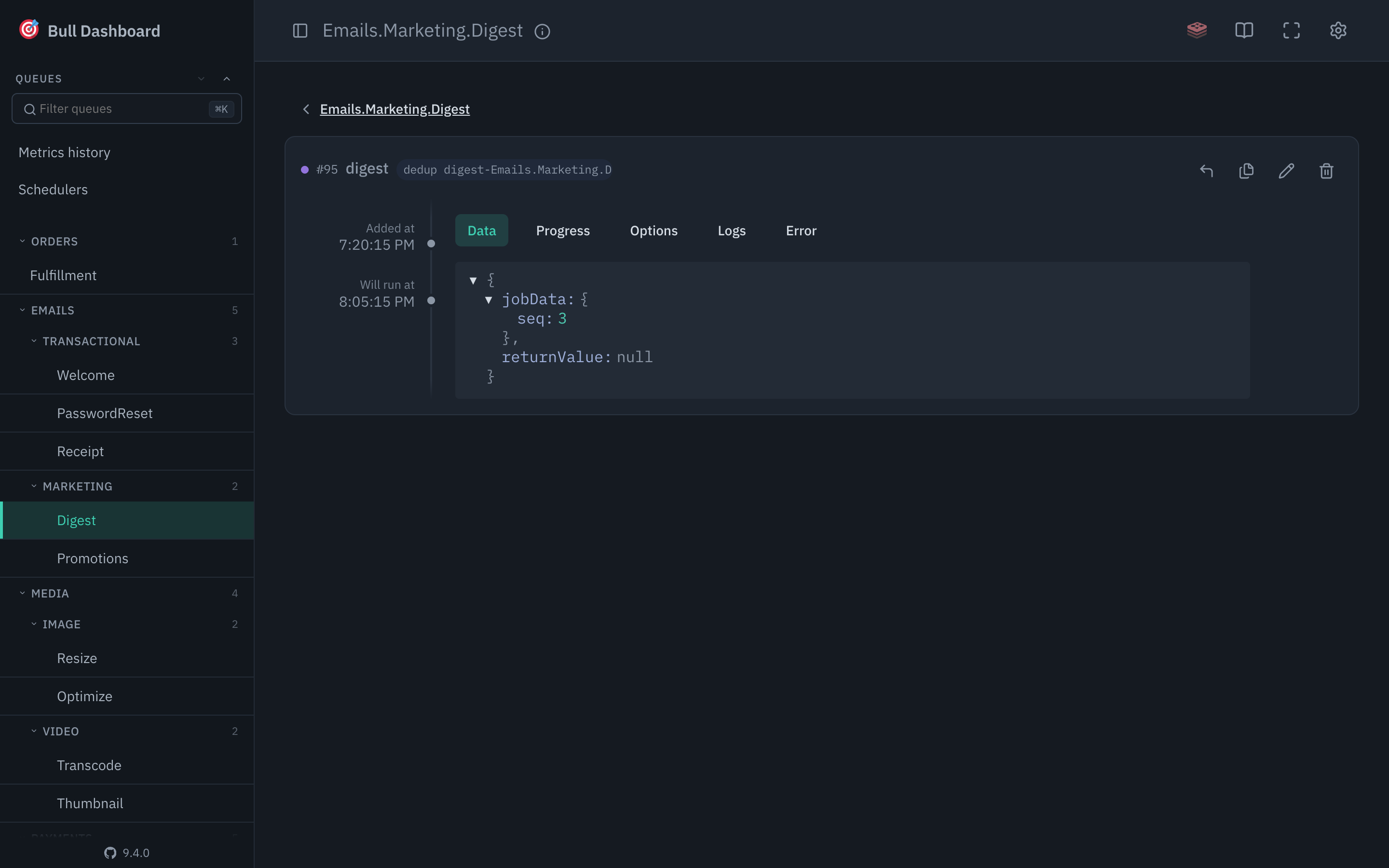Open the Promotions queue
Screen dimensions: 1389x868
(x=127, y=558)
